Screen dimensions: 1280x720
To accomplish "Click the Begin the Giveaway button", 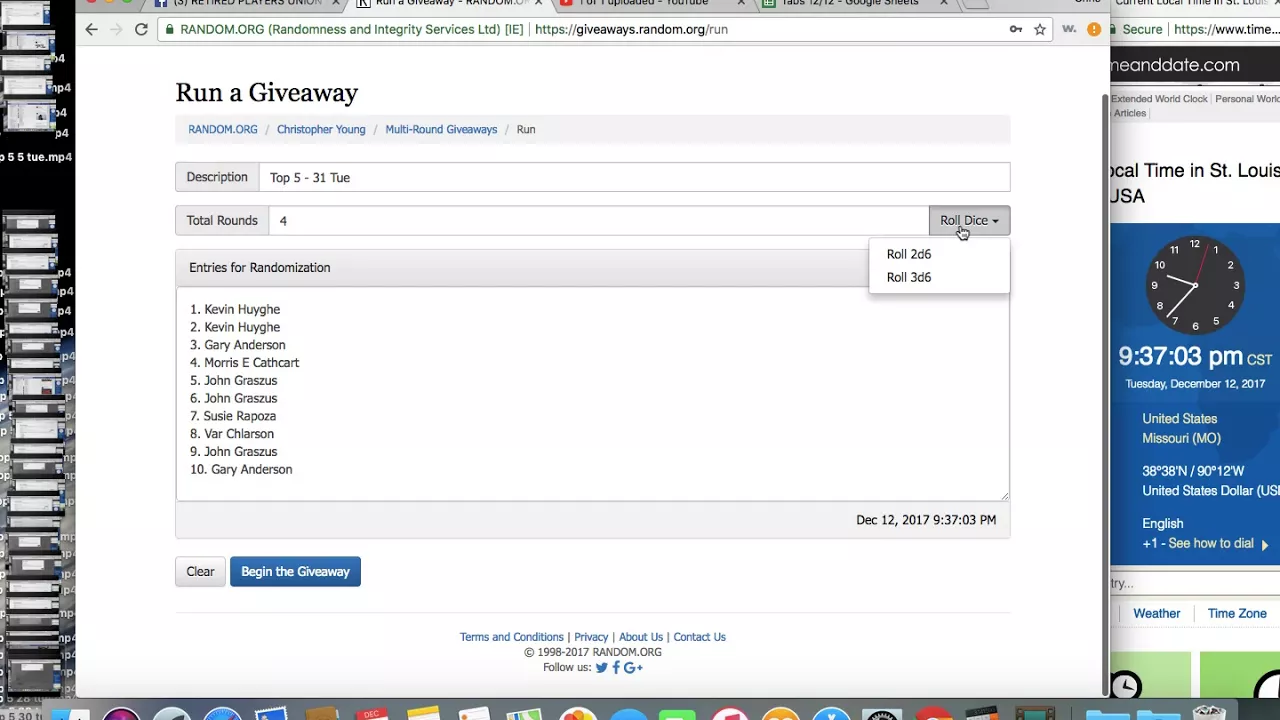I will (x=295, y=572).
